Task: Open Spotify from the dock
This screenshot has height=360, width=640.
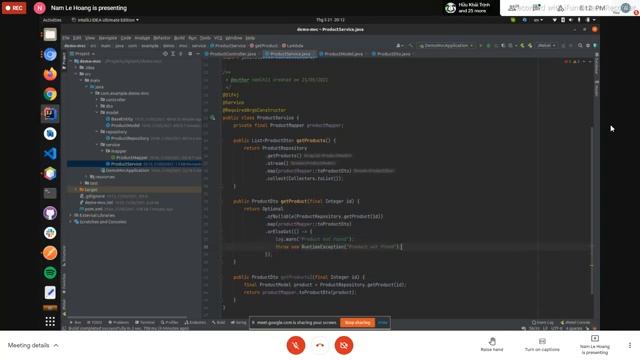Action: (x=50, y=273)
